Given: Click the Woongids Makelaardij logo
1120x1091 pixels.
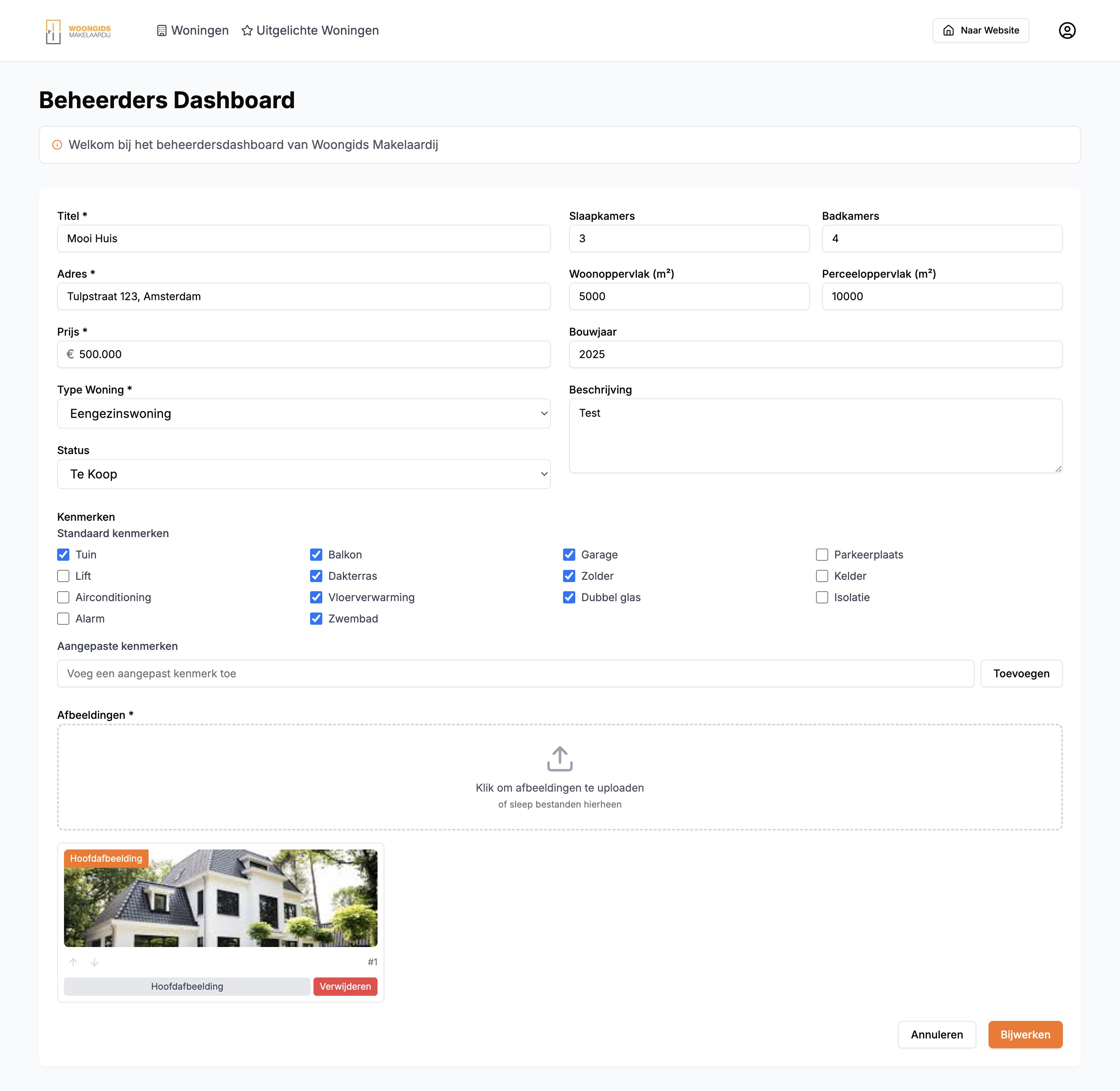Looking at the screenshot, I should [x=78, y=31].
